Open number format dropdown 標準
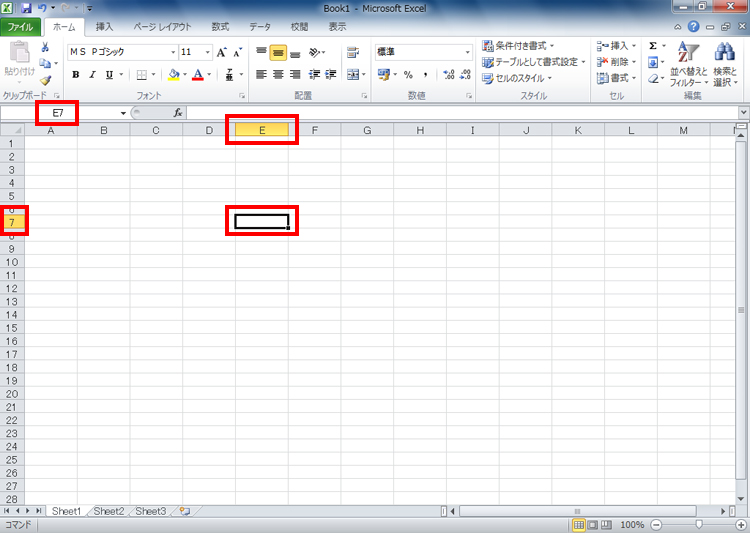This screenshot has height=533, width=750. click(x=467, y=52)
